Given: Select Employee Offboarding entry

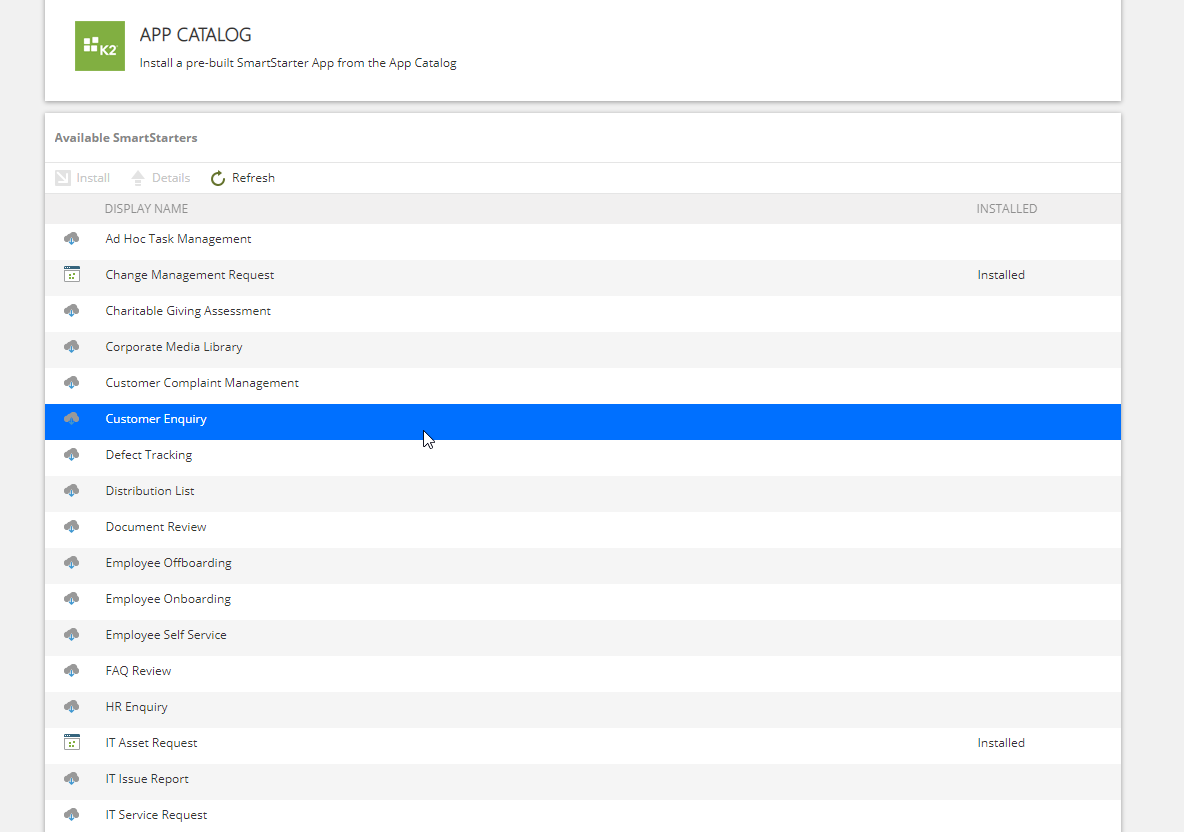Looking at the screenshot, I should tap(583, 565).
